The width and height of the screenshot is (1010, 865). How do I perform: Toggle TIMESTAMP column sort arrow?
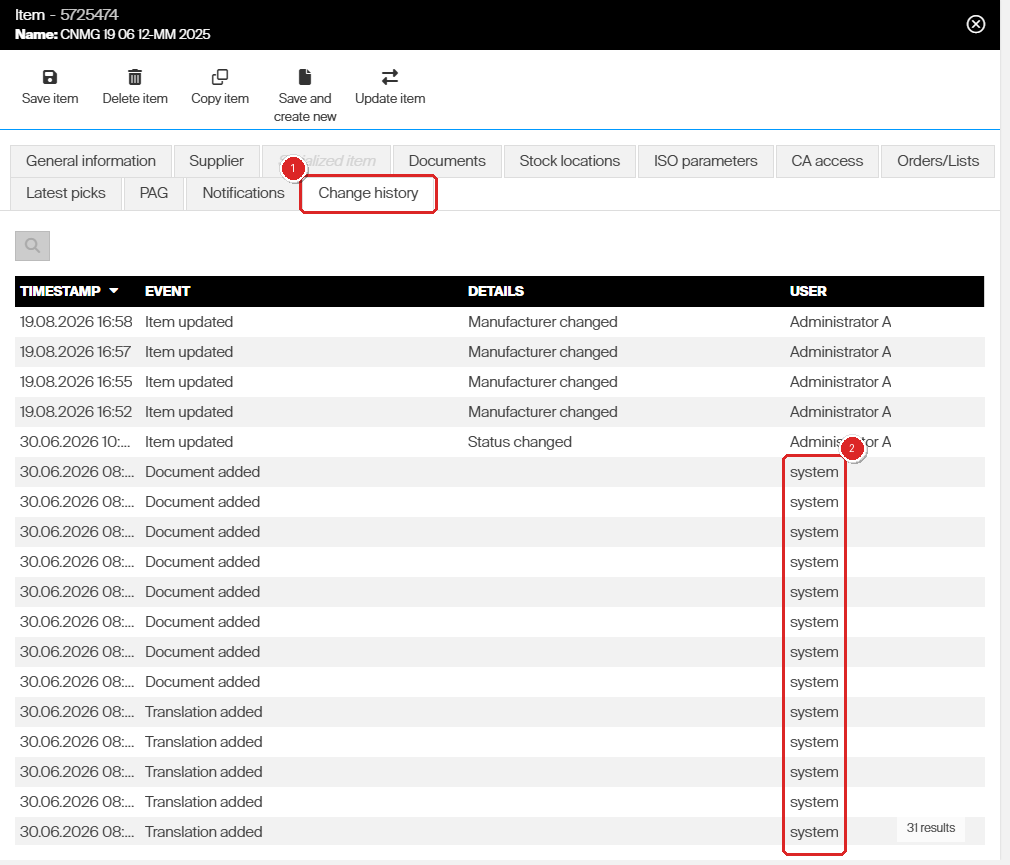tap(114, 291)
